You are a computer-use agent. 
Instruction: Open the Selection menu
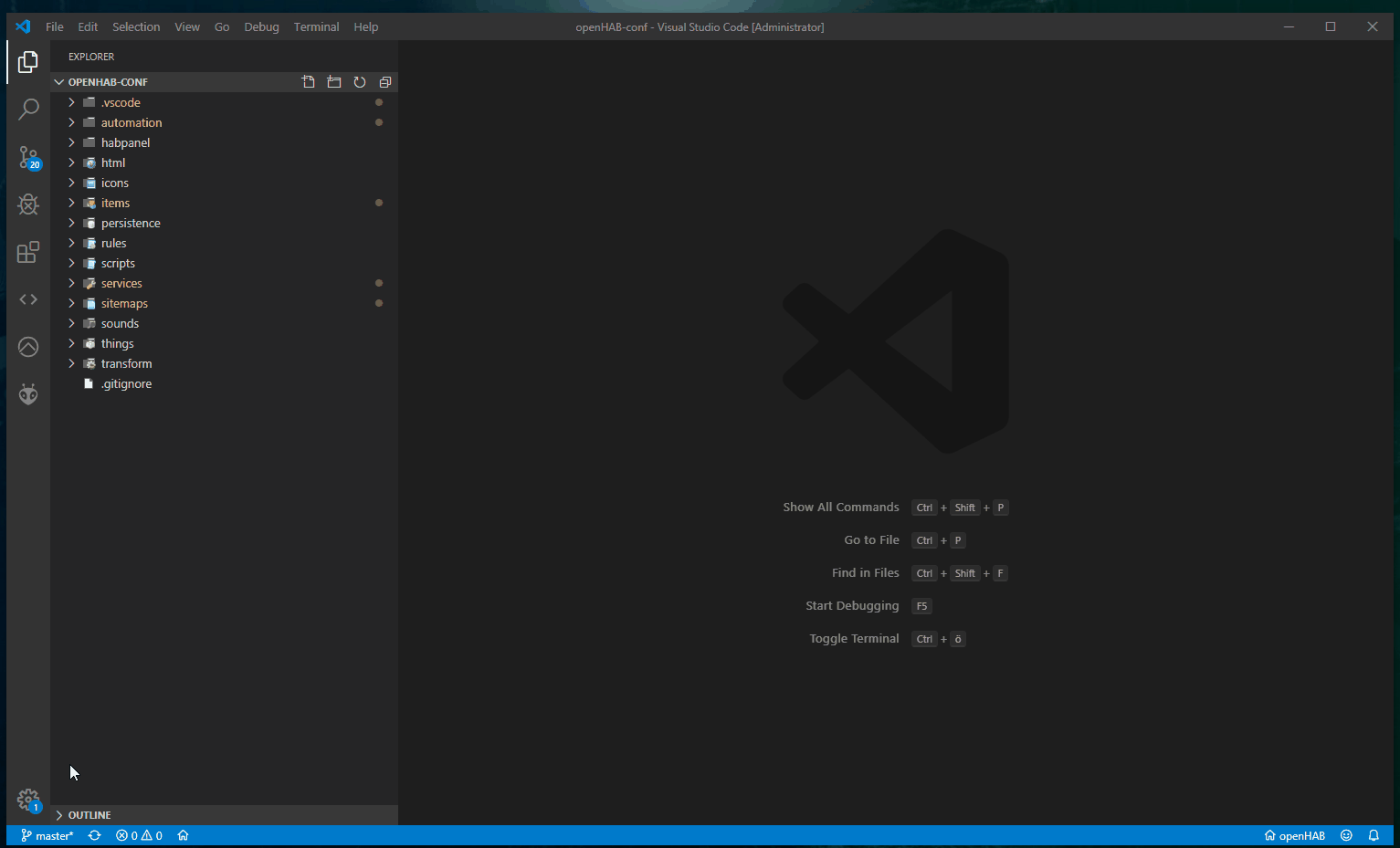136,26
